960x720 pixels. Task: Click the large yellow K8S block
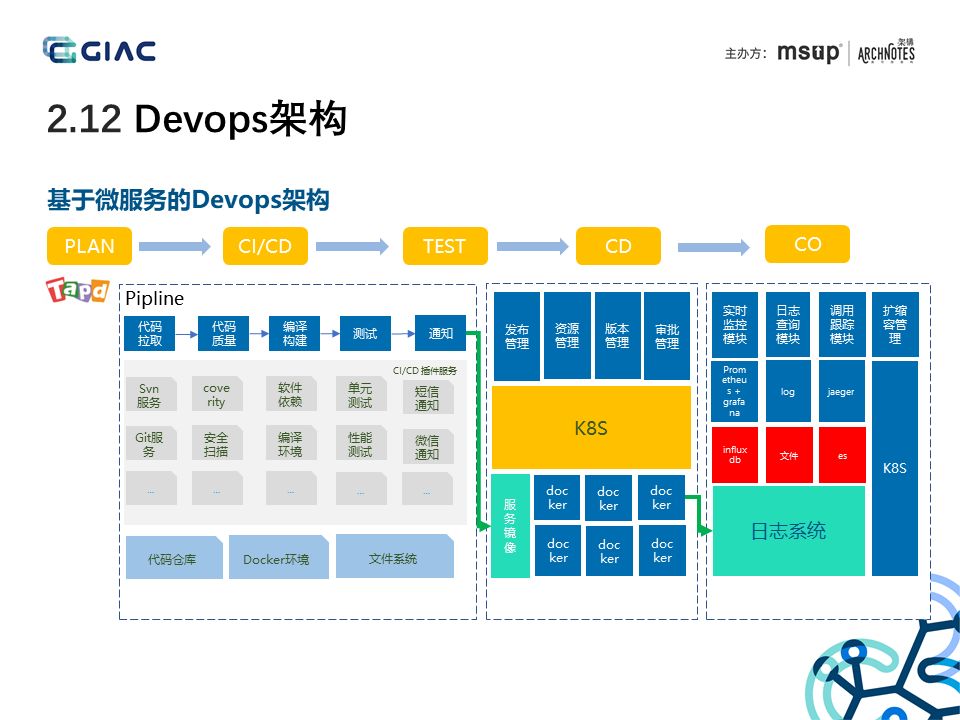tap(591, 427)
